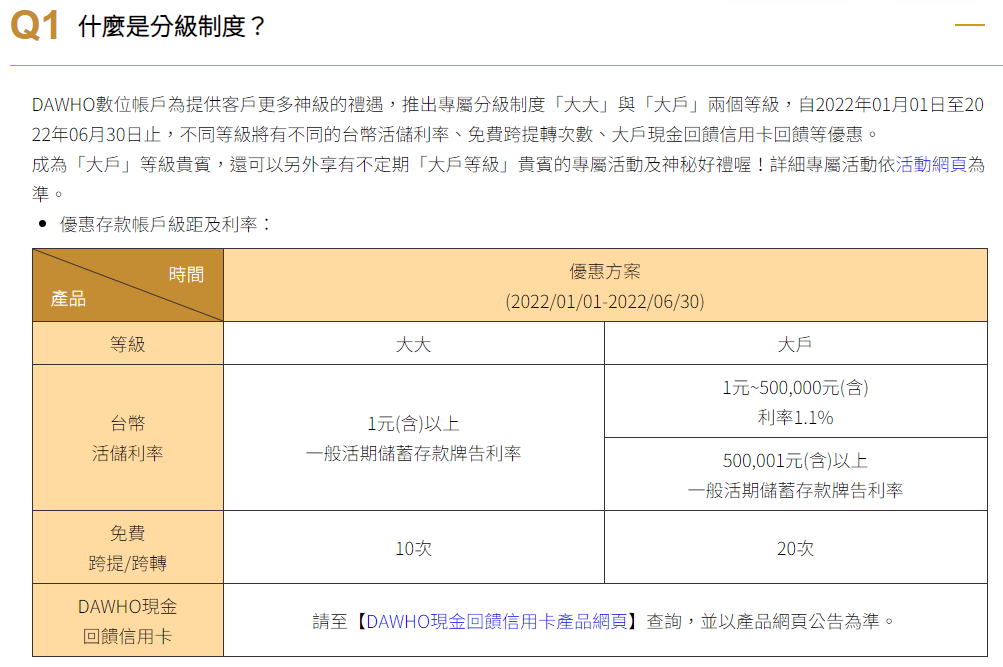Screen dimensions: 1003x667
Task: Click the 20次 cell
Action: [796, 548]
